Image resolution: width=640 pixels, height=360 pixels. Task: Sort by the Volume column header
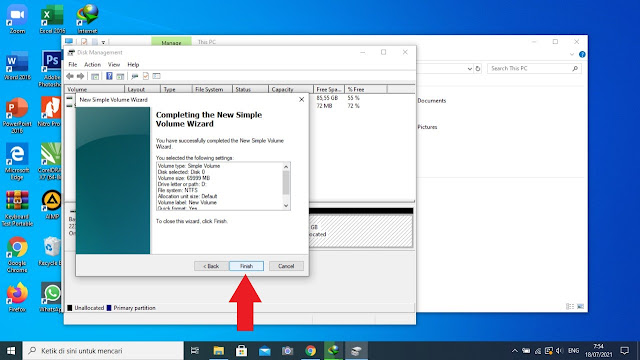coord(95,89)
